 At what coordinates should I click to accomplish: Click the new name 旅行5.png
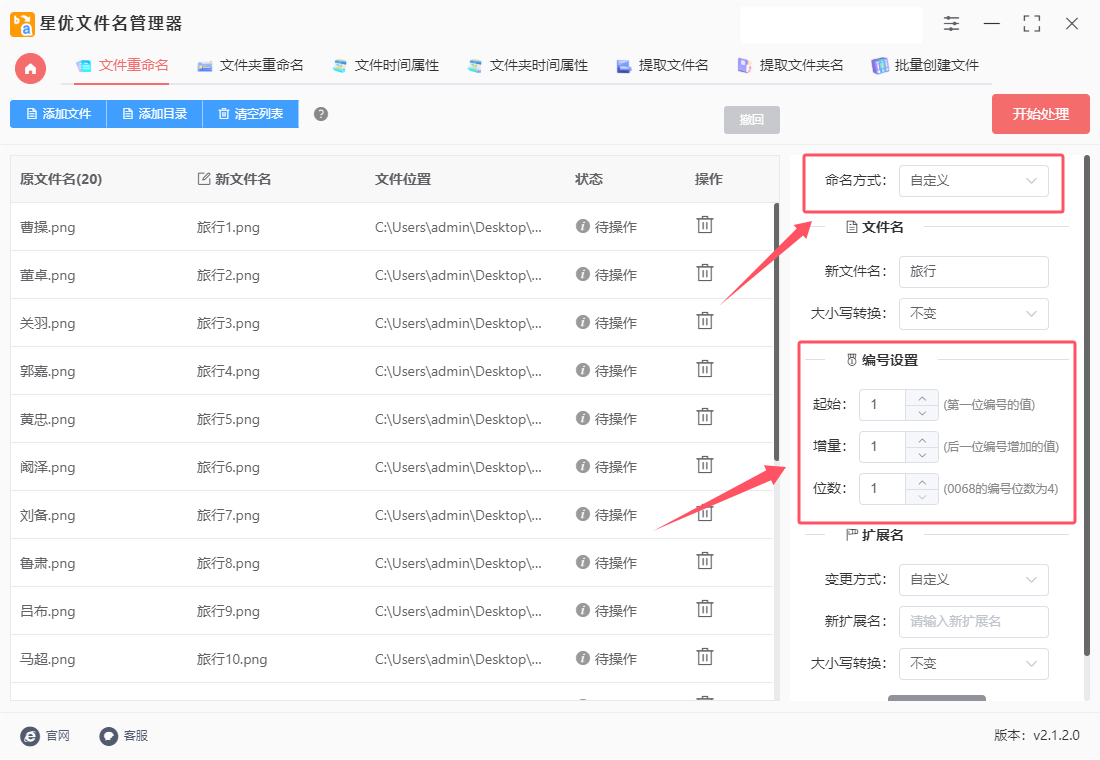point(228,420)
